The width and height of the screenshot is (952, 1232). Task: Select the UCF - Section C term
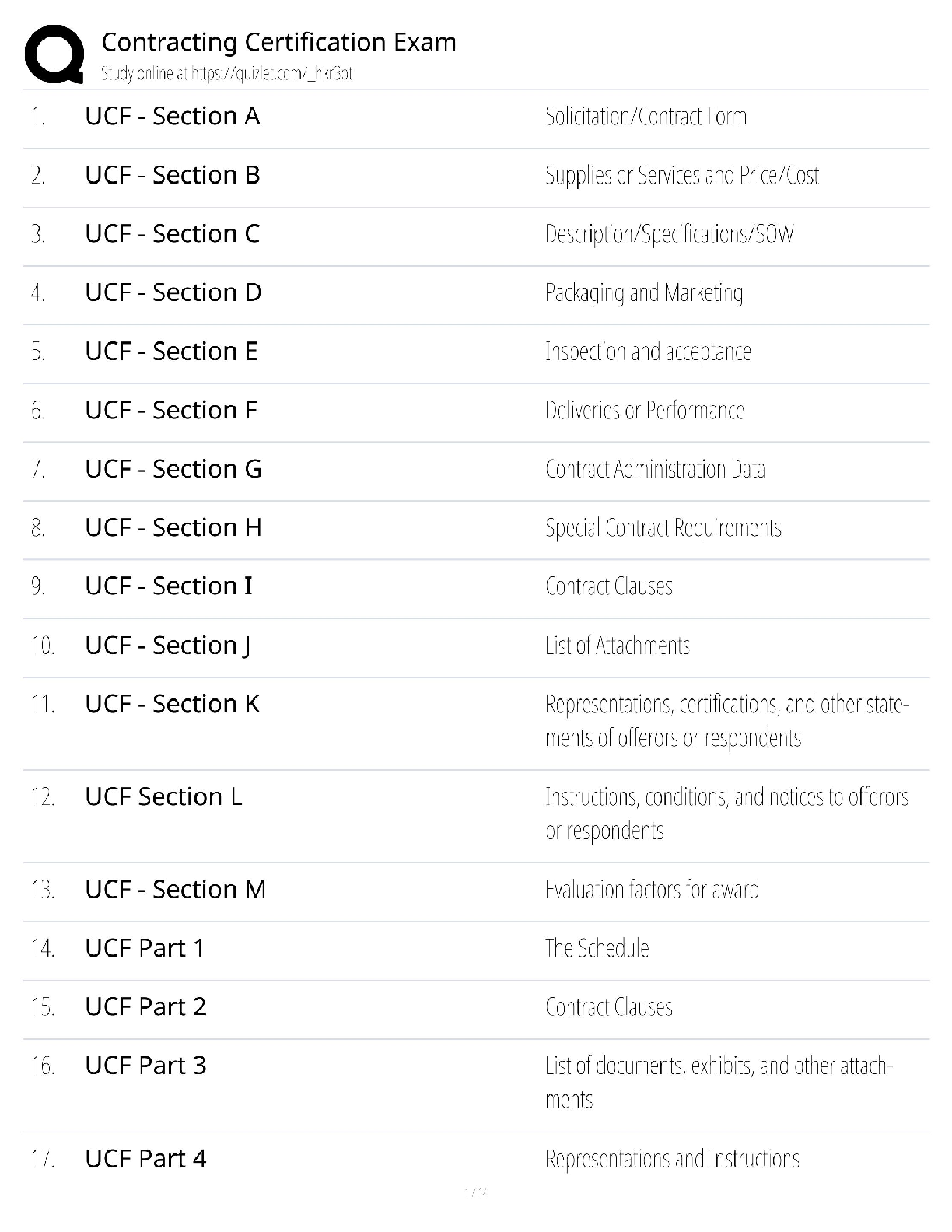tap(172, 234)
